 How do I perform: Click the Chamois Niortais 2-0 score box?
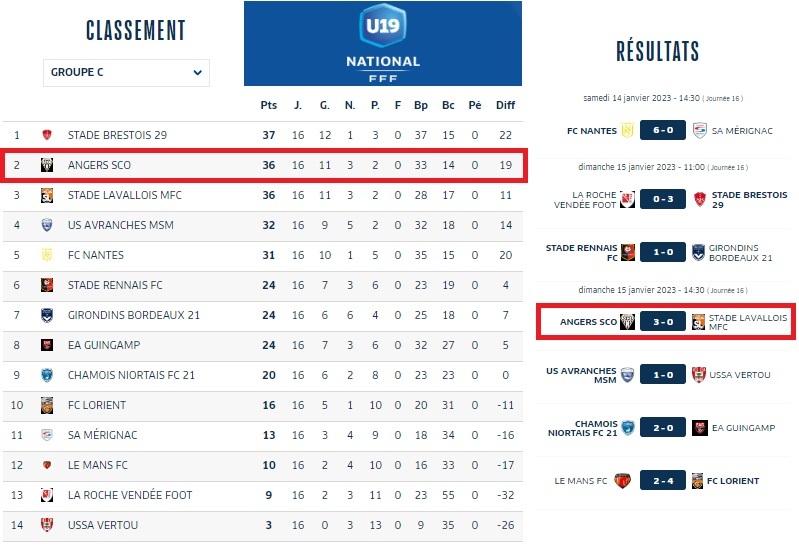point(663,428)
